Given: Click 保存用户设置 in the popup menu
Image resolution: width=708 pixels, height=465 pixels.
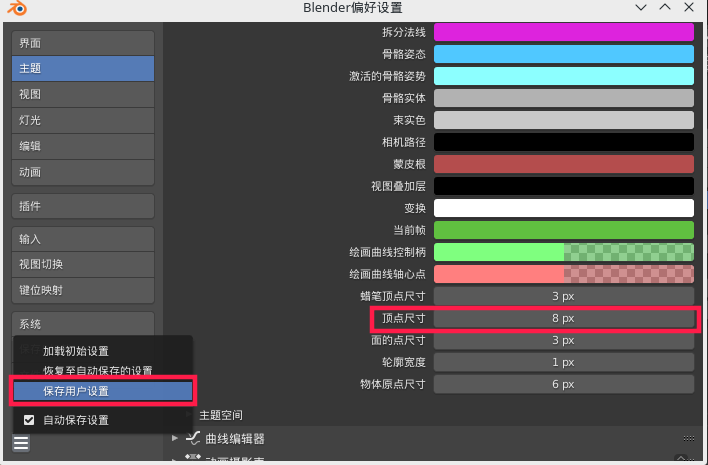Looking at the screenshot, I should pyautogui.click(x=103, y=391).
